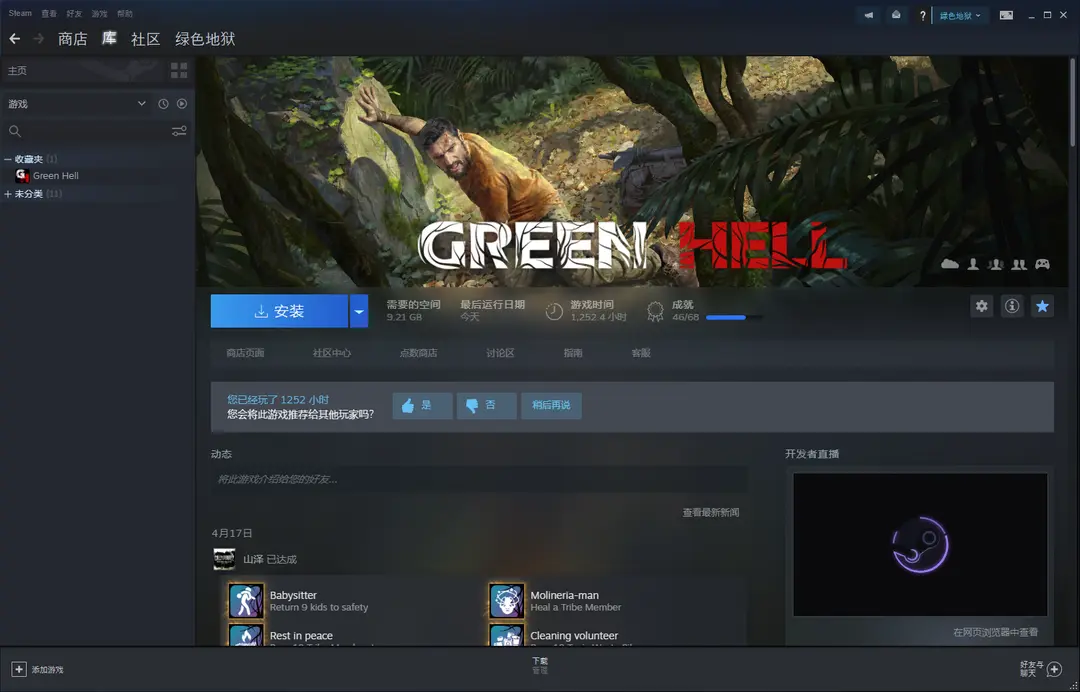Open the envelope notifications inbox icon
Screen dimensions: 1080x692
pos(896,15)
